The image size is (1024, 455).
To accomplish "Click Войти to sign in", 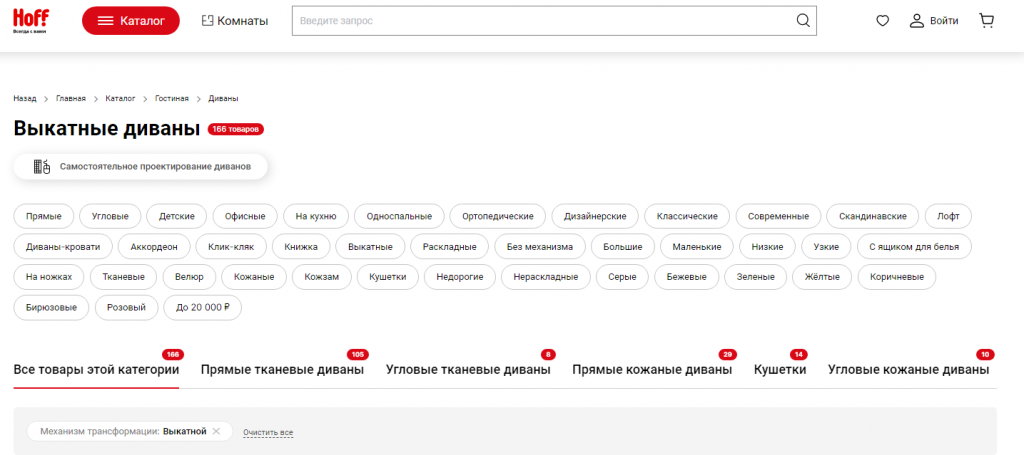I will [935, 21].
